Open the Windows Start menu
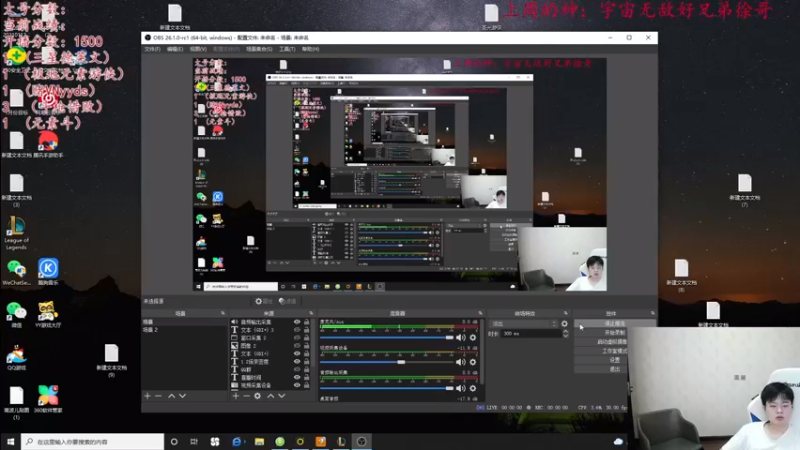This screenshot has width=800, height=450. 10,442
